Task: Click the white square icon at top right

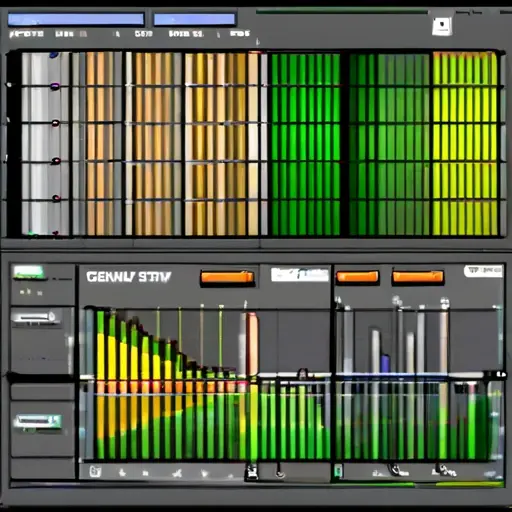Action: point(442,26)
